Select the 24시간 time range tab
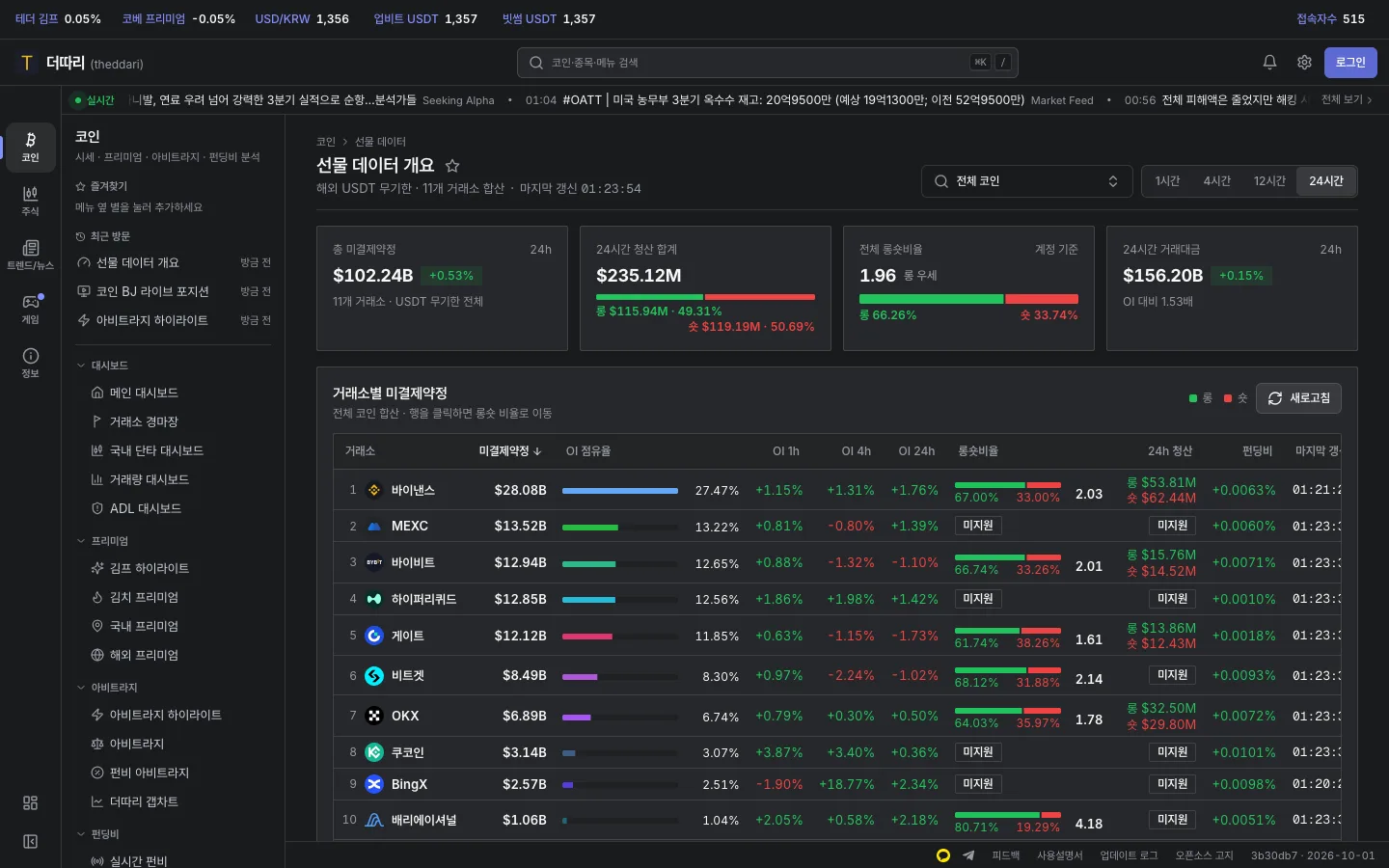1389x868 pixels. [1326, 181]
